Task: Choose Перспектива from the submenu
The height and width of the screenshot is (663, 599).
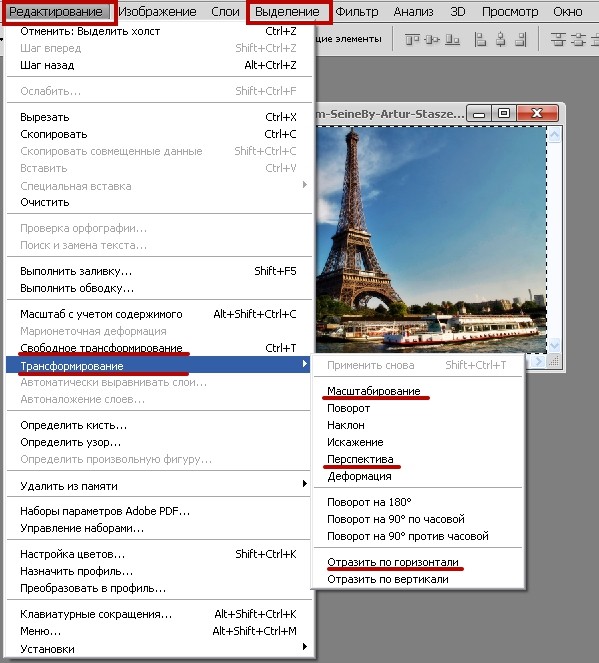Action: tap(360, 459)
